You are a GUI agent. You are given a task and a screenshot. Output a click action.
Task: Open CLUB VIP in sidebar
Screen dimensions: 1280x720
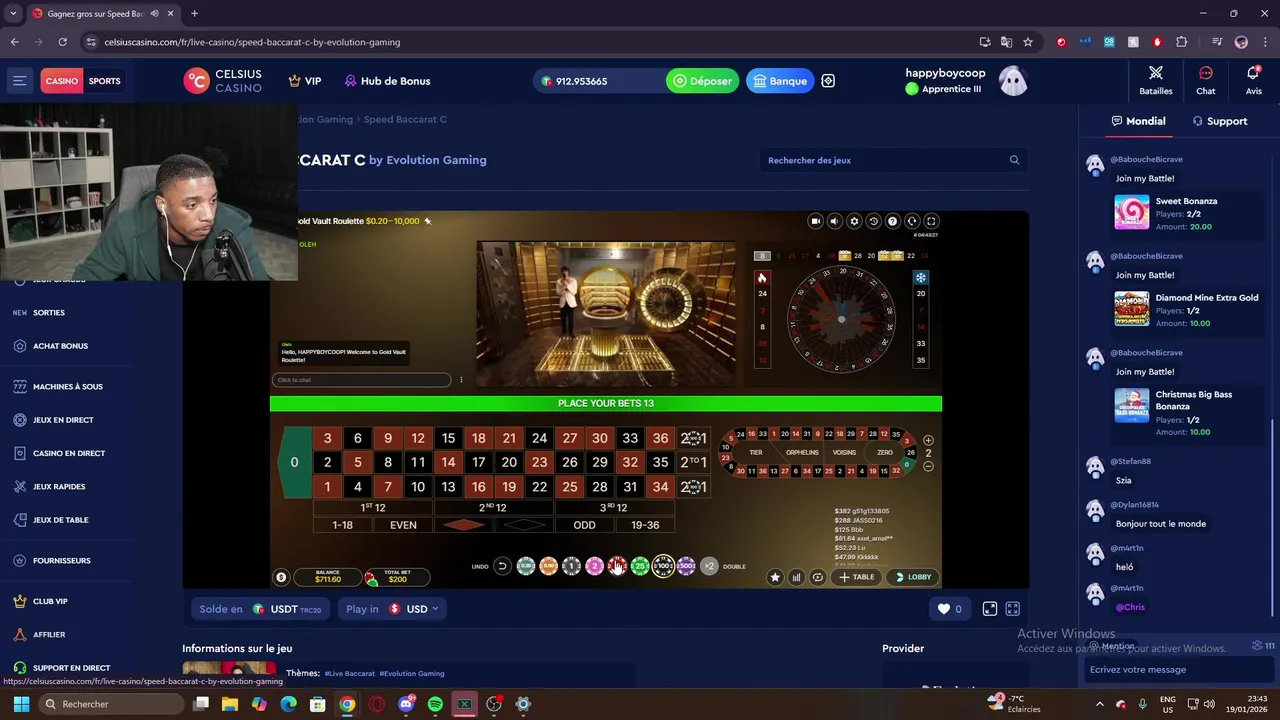pyautogui.click(x=50, y=601)
